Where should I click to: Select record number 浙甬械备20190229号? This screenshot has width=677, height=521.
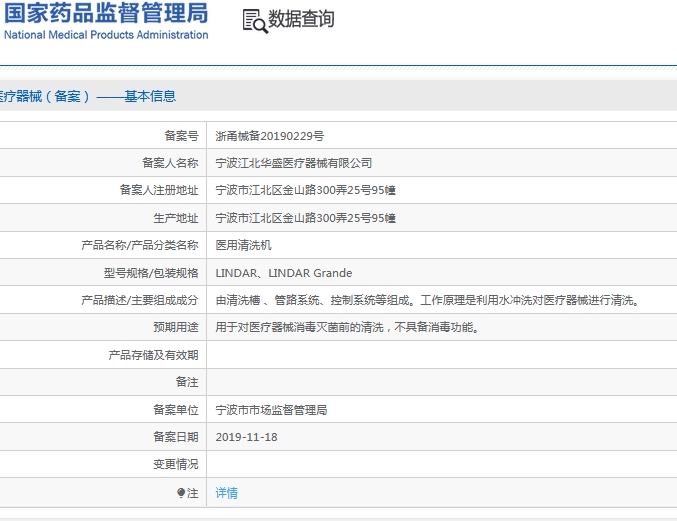pos(270,136)
